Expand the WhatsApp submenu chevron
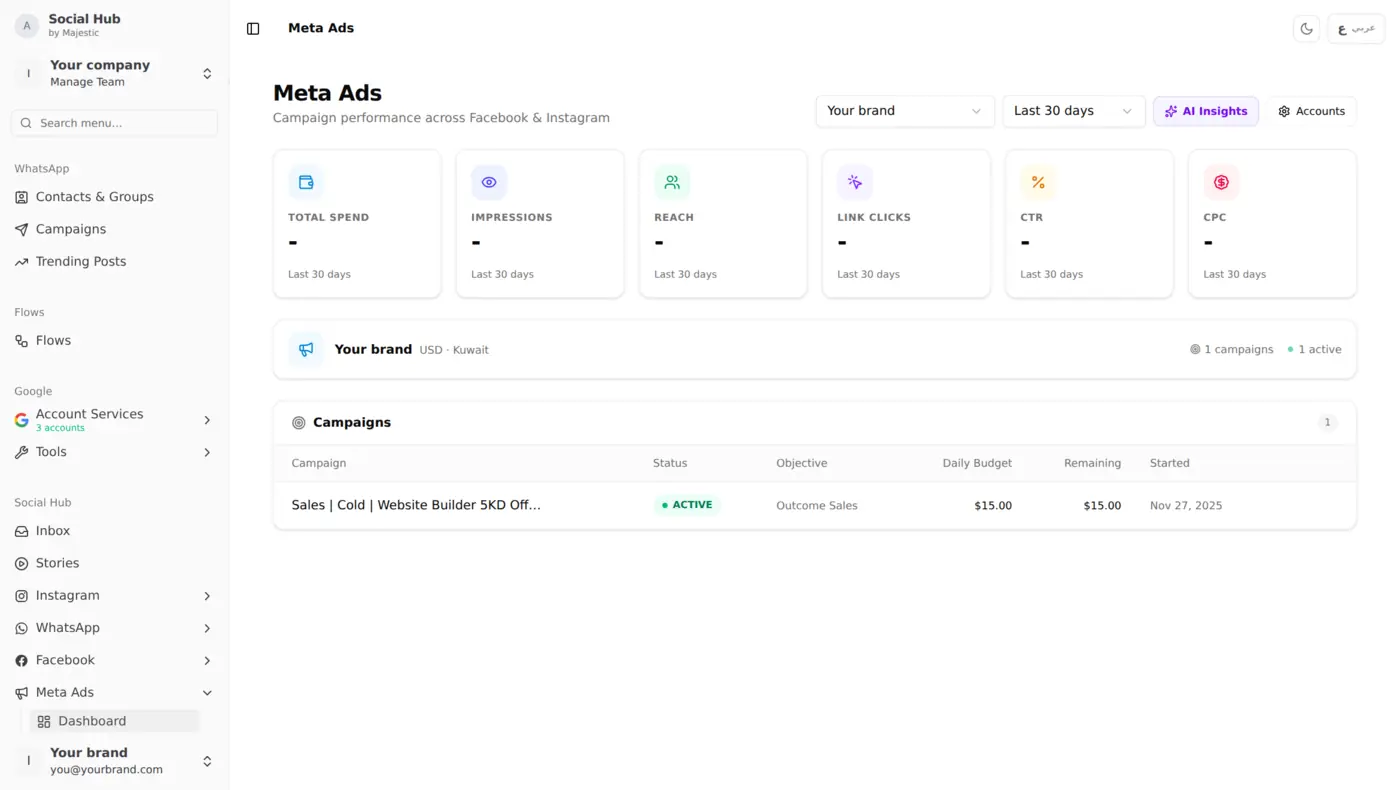1400x790 pixels. point(207,629)
